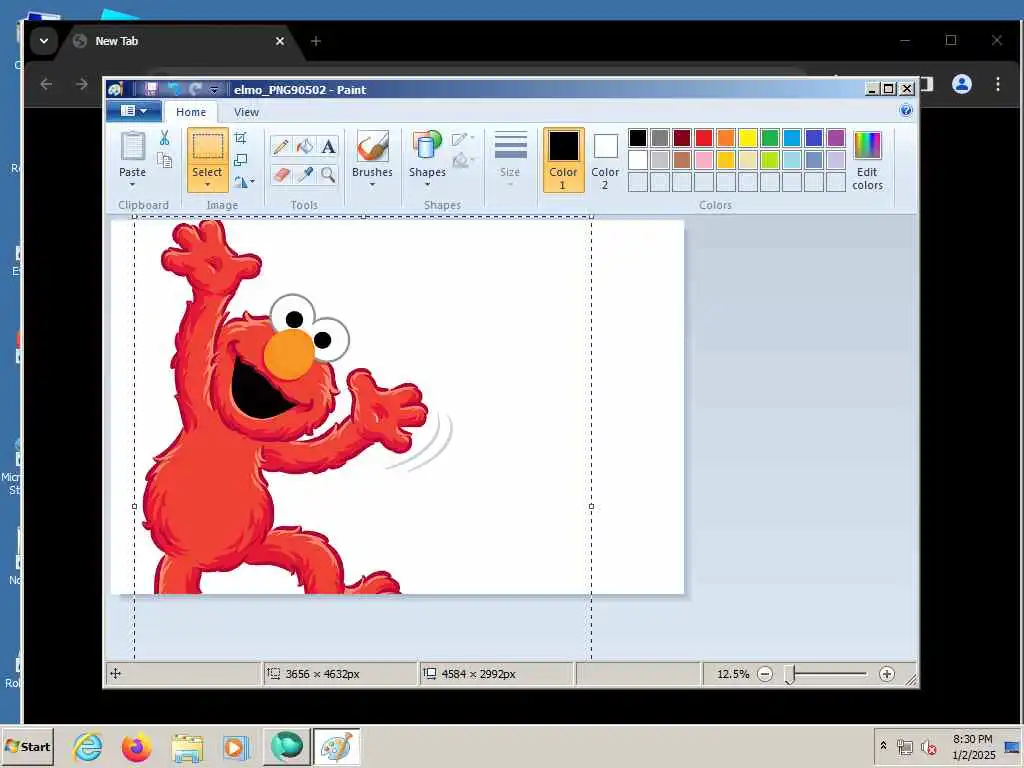
Task: Switch to the Home ribbon tab
Action: (x=191, y=112)
